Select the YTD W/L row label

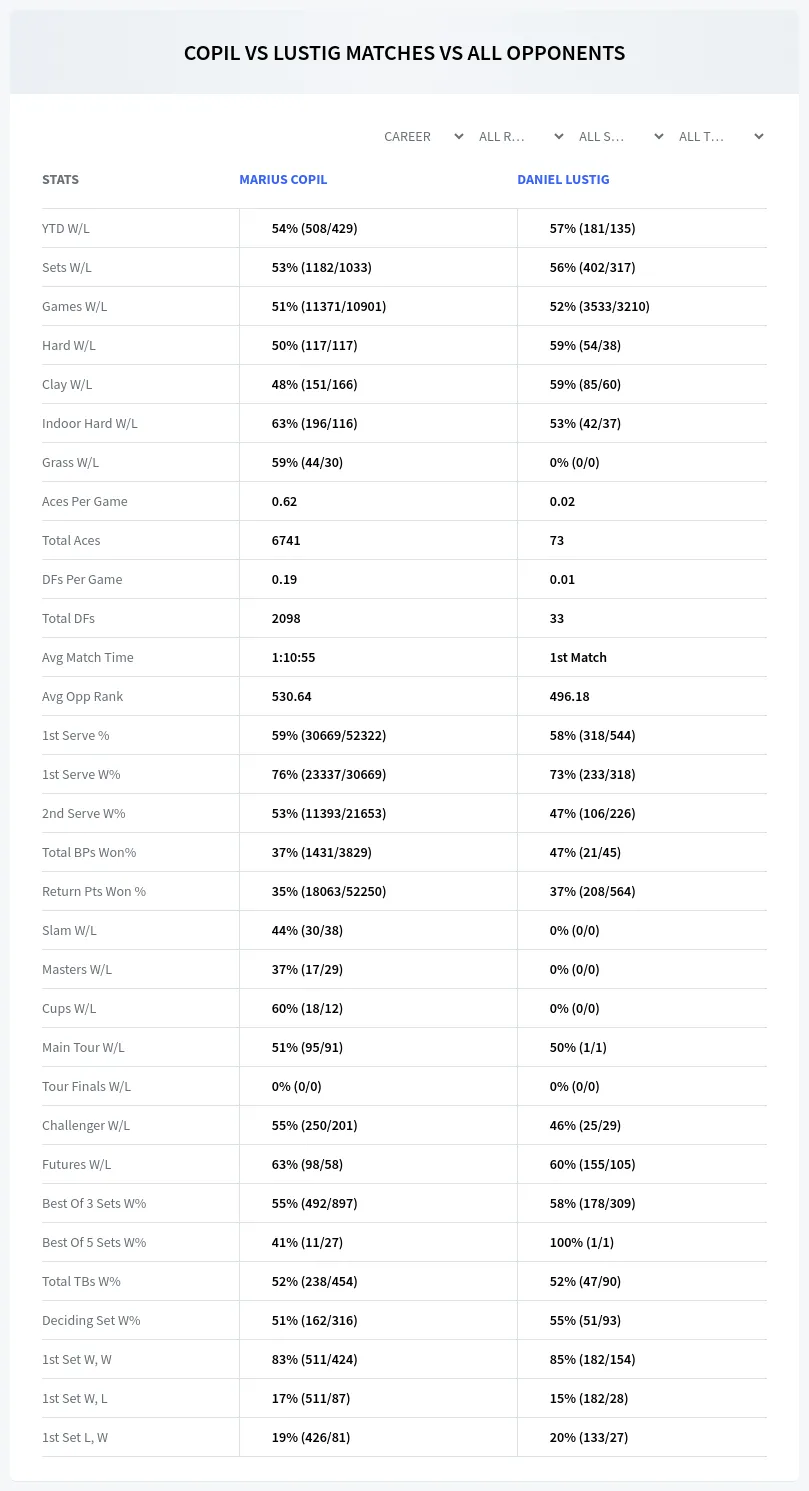66,228
